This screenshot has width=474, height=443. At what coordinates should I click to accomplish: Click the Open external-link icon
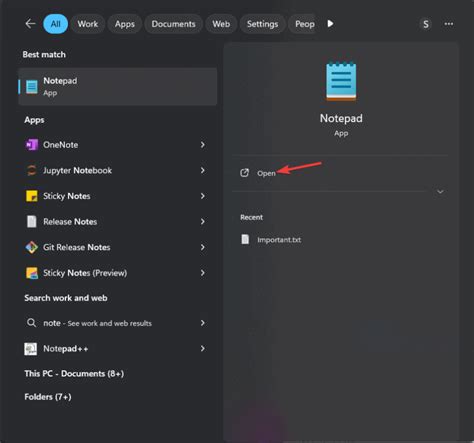coord(245,173)
